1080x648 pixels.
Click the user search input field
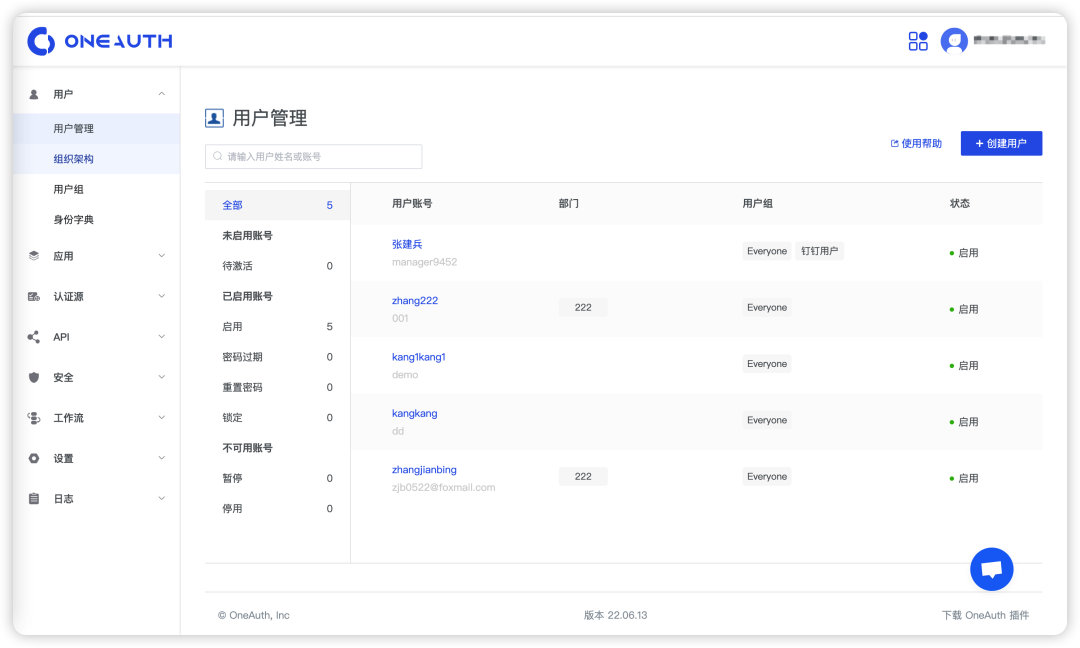314,156
